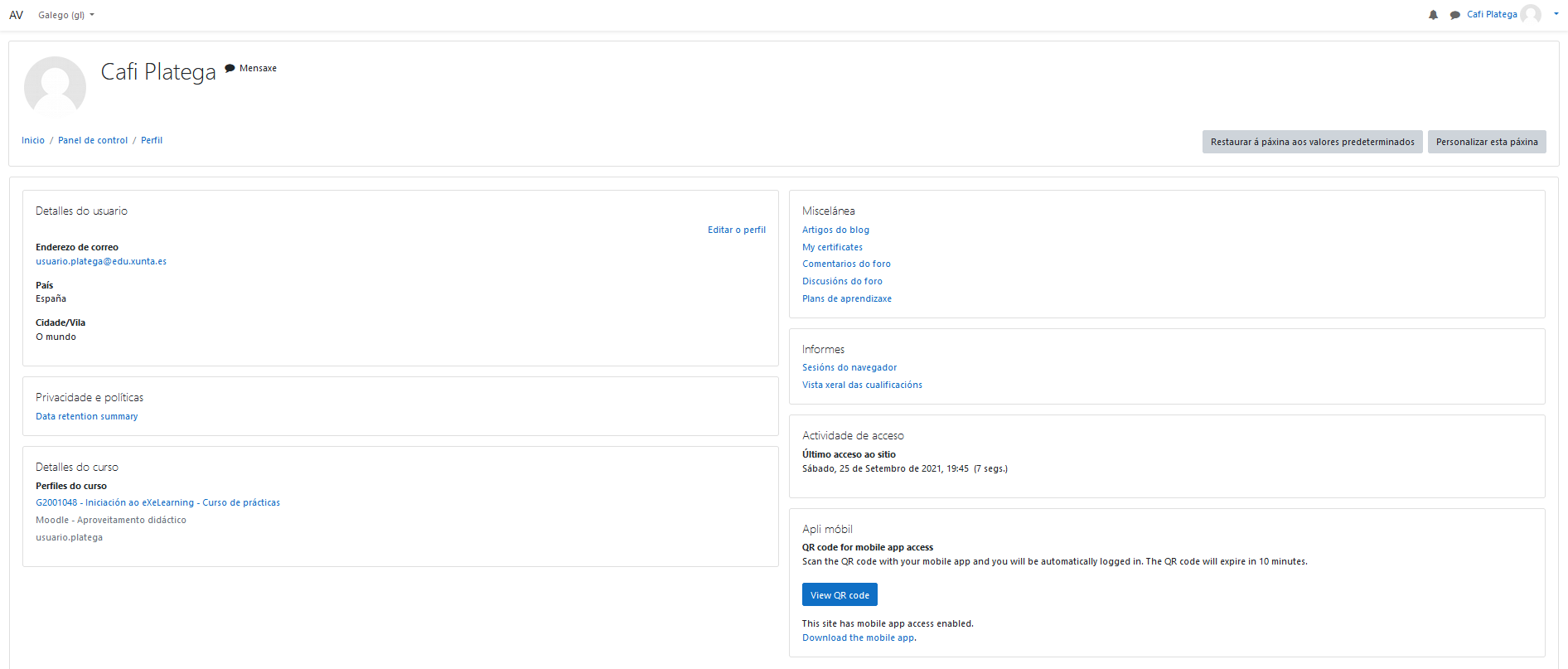
Task: Click the Mensaxe icon beside profile name
Action: (x=230, y=68)
